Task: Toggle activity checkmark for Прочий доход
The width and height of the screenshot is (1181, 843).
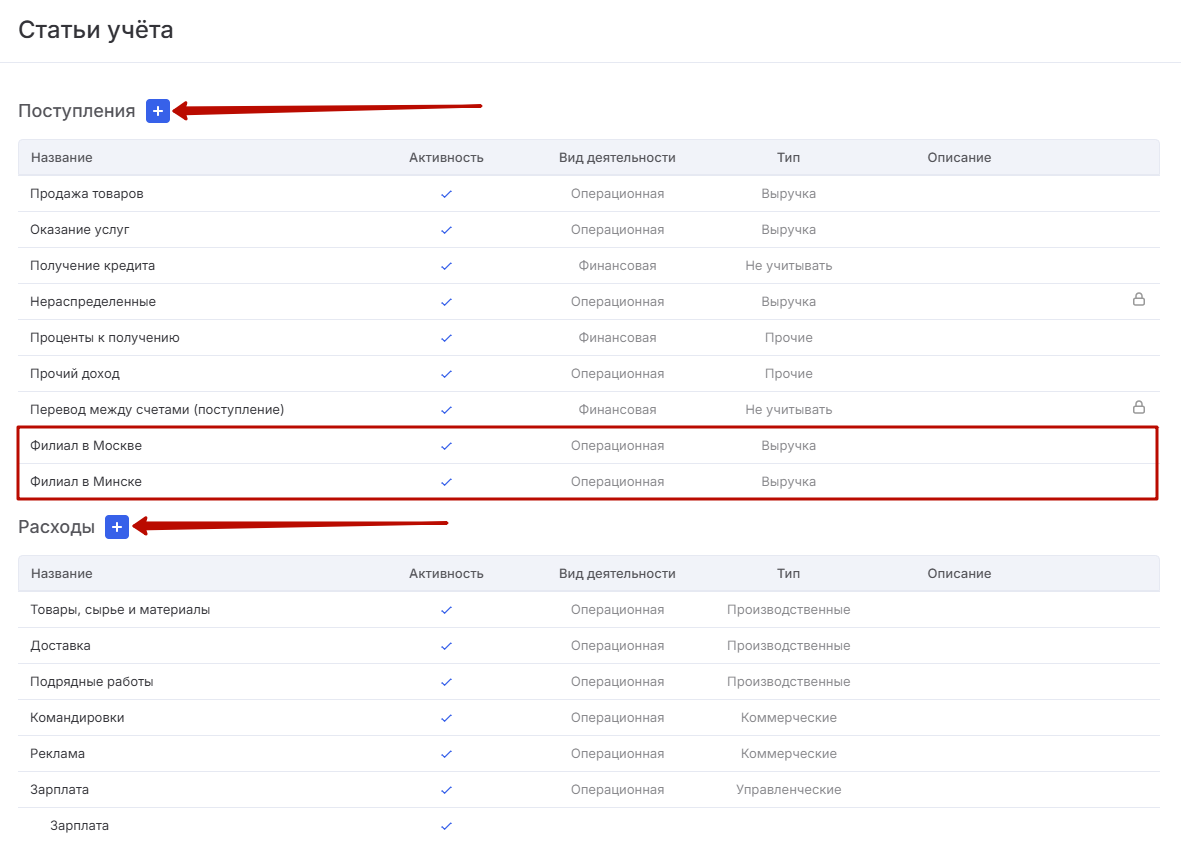Action: coord(446,374)
